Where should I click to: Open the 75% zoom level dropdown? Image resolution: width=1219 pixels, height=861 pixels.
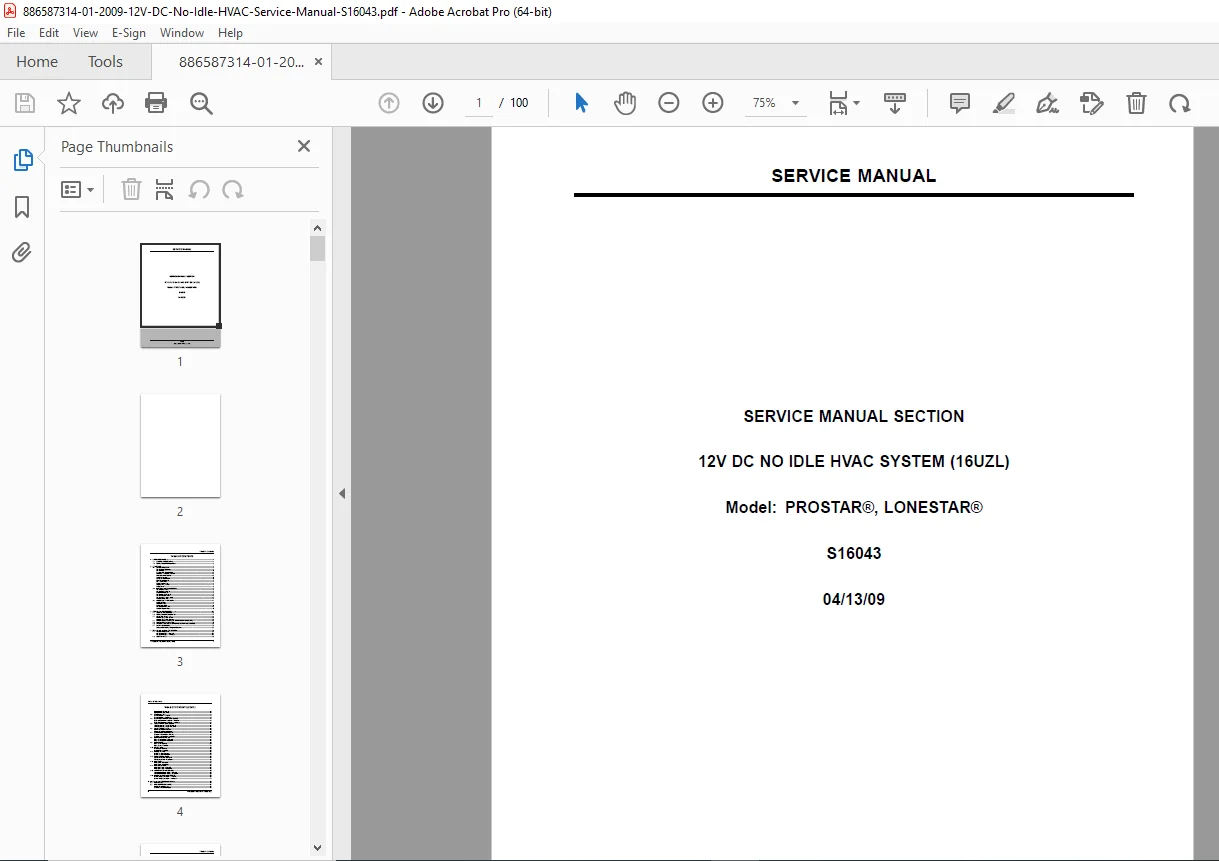775,103
